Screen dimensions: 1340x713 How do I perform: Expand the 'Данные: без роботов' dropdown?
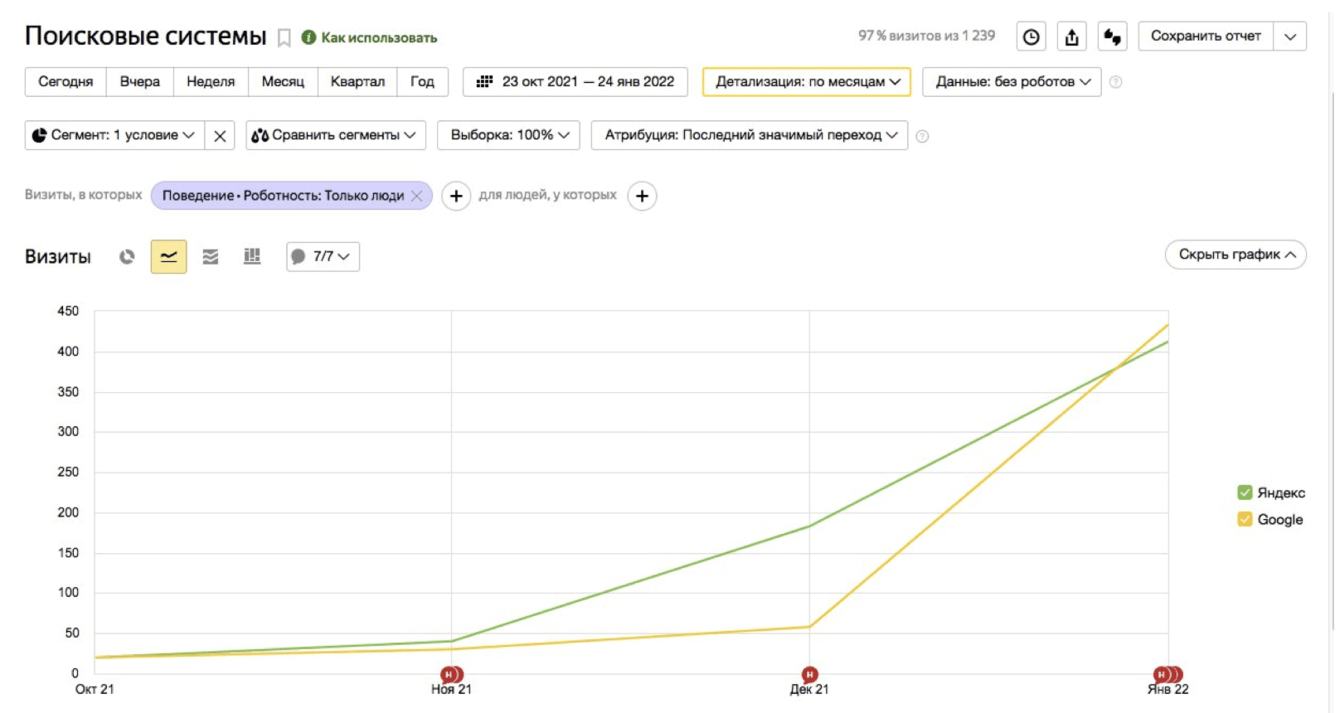[x=1012, y=82]
